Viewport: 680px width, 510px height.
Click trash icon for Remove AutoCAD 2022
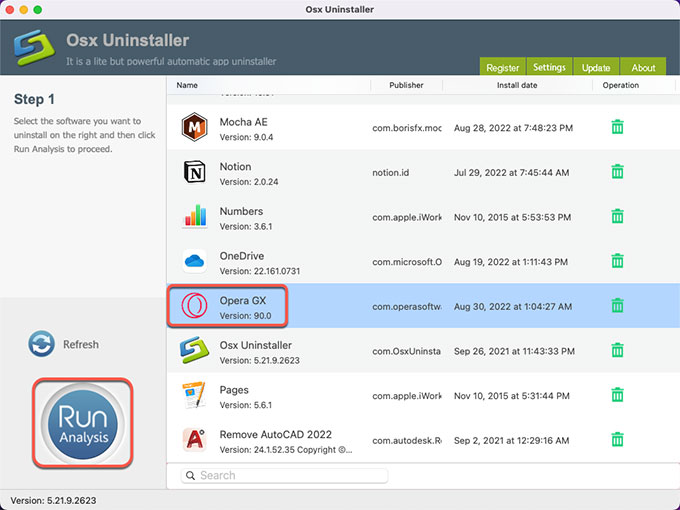(618, 440)
